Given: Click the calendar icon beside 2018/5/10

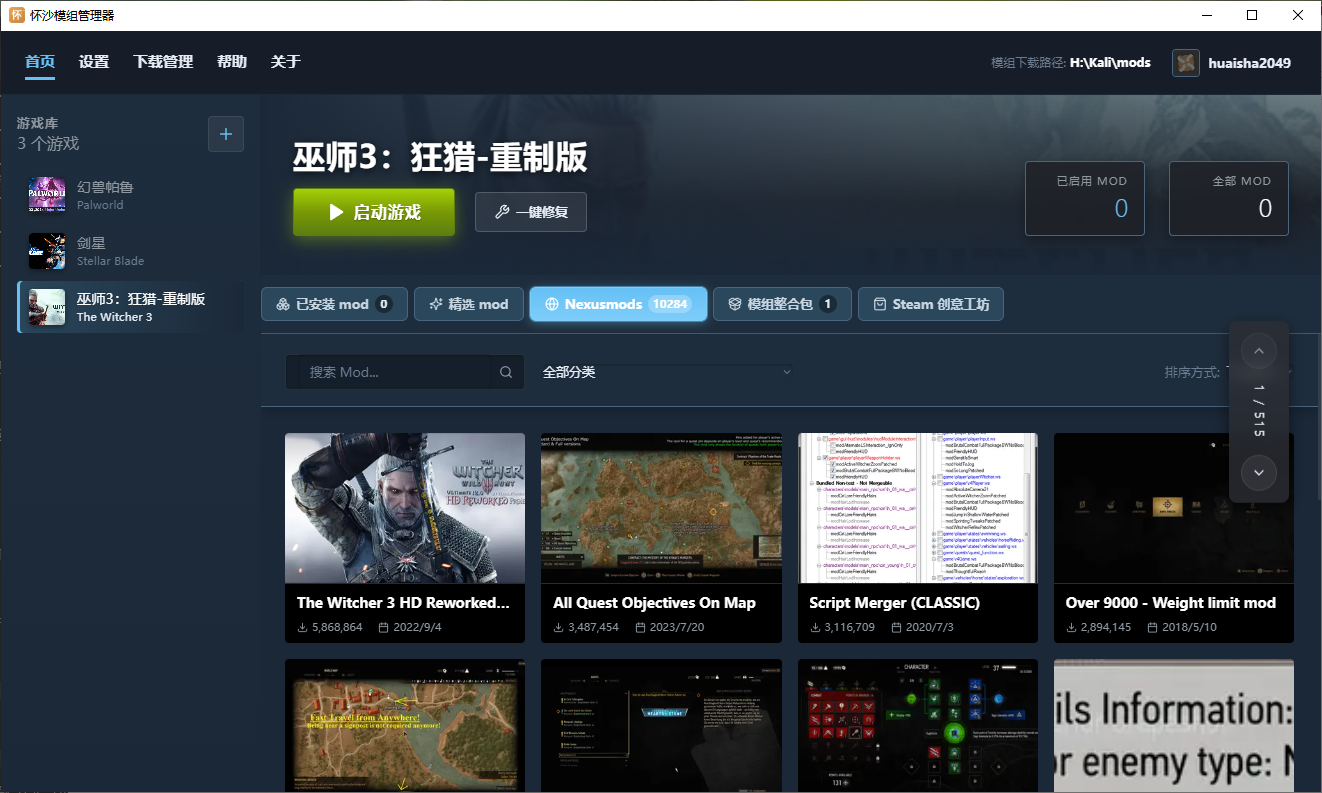Looking at the screenshot, I should coord(1153,627).
